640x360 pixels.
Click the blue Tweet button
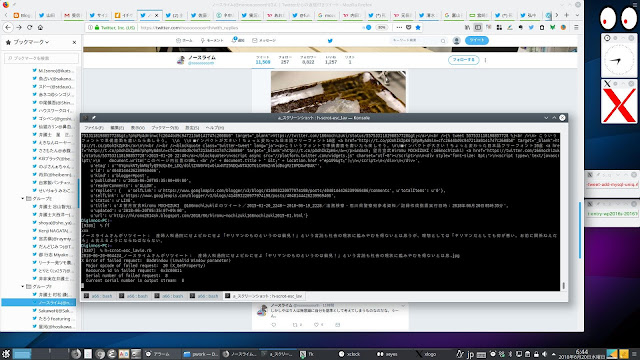(x=477, y=40)
